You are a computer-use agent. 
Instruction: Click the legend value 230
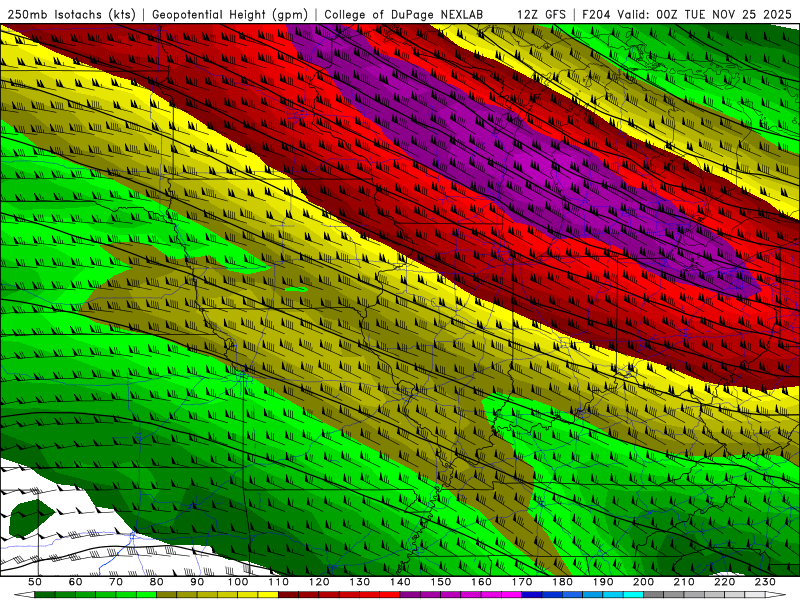coord(765,582)
